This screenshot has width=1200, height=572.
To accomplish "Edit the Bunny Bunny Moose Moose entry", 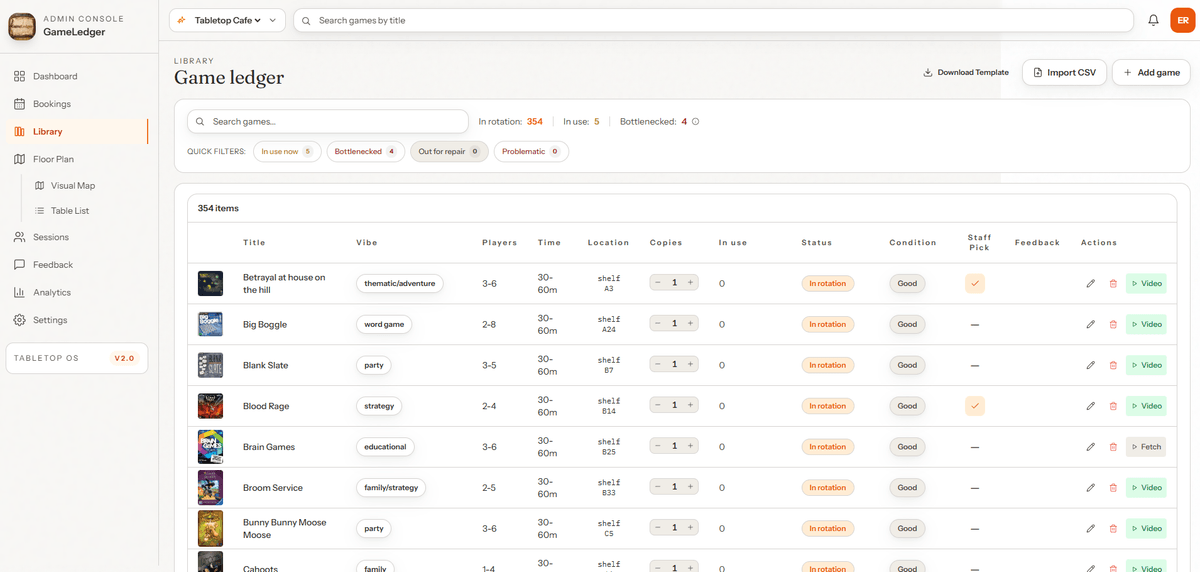I will (x=1091, y=528).
